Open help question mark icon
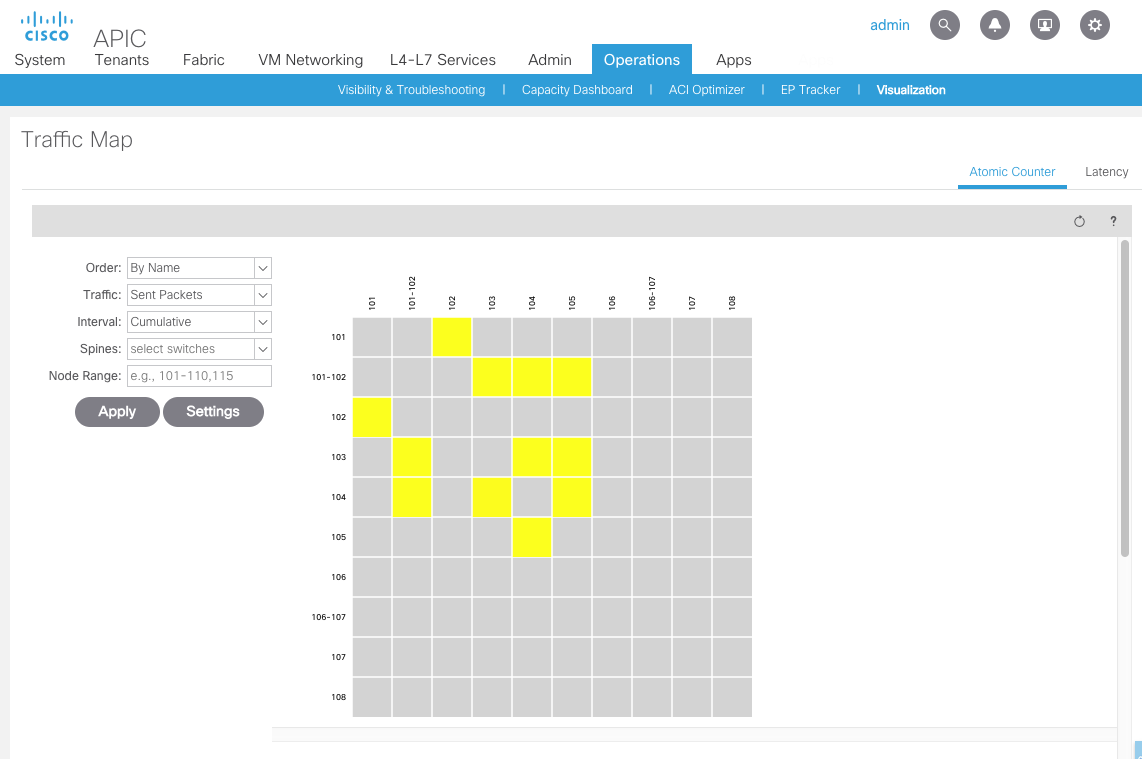Image resolution: width=1142 pixels, height=759 pixels. (x=1113, y=221)
